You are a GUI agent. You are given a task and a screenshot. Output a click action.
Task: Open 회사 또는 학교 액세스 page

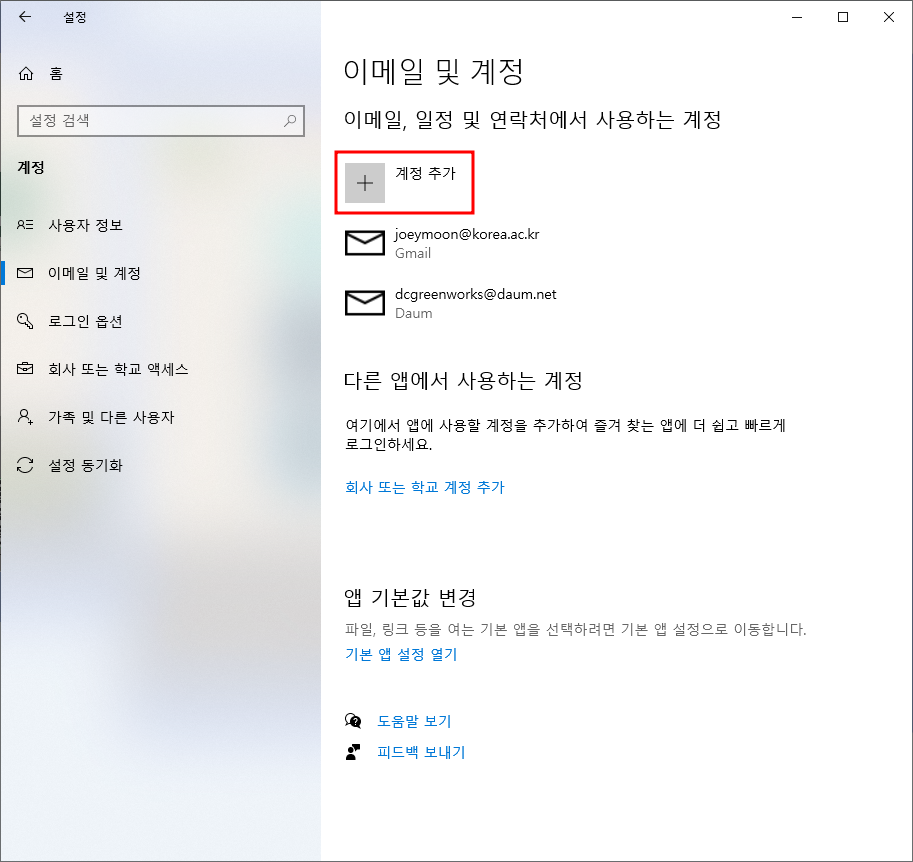[x=160, y=369]
